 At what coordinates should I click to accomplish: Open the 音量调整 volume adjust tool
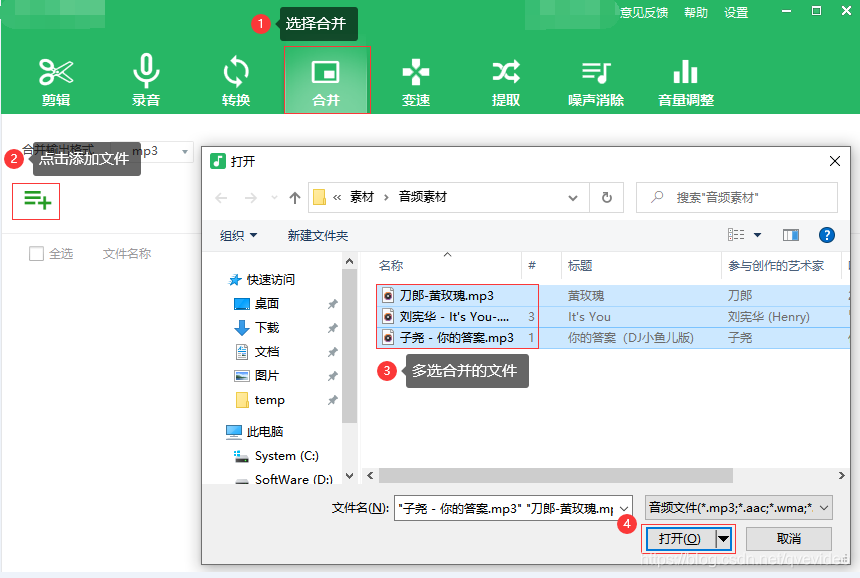coord(686,81)
